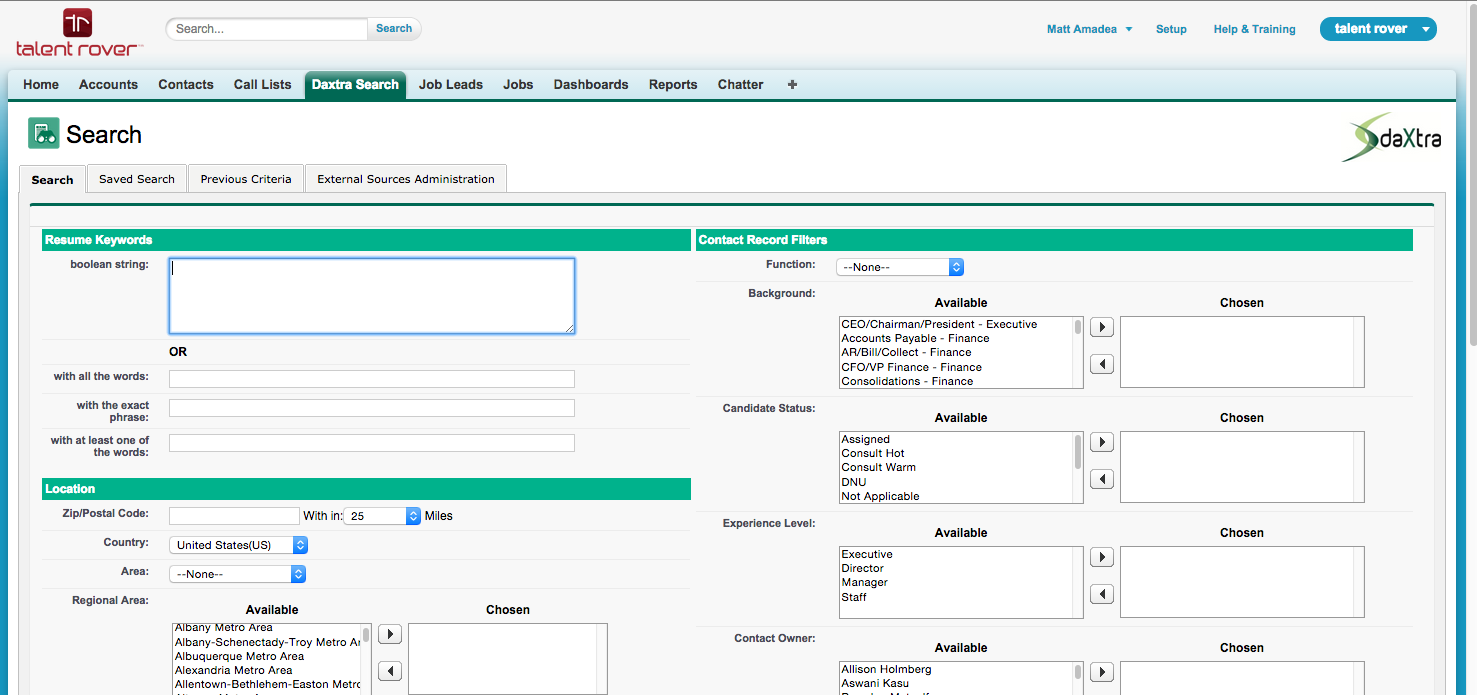Select 'Assigned' candidate status
1477x695 pixels.
[x=865, y=439]
